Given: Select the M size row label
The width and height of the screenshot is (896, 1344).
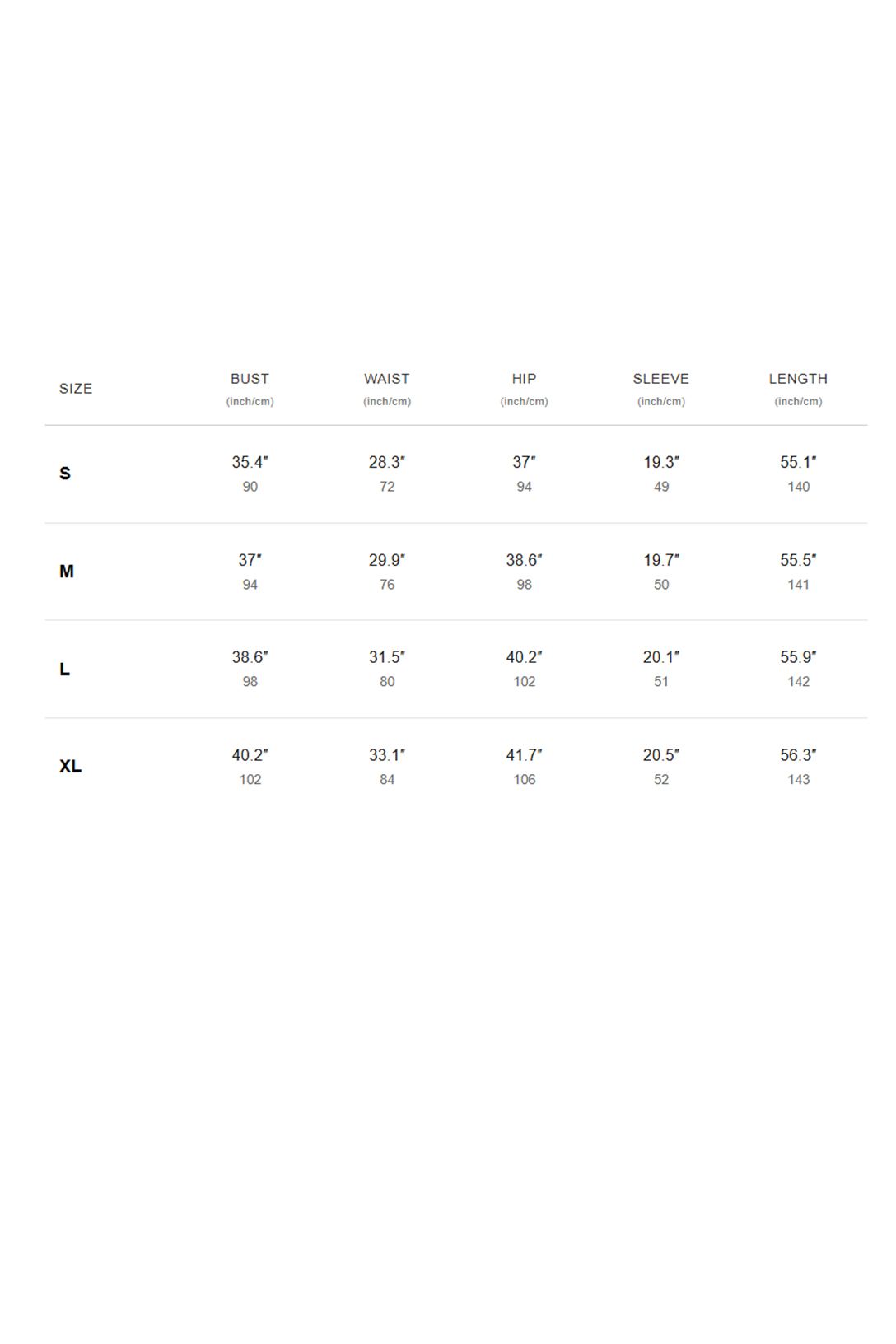Looking at the screenshot, I should click(x=67, y=572).
